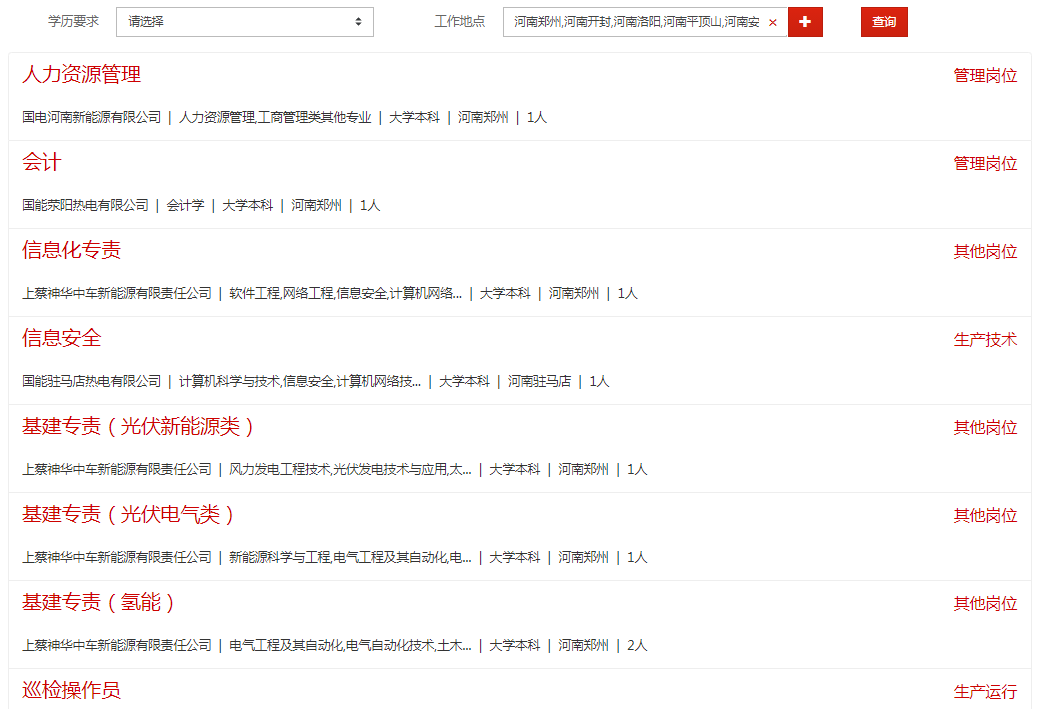Open the 会计 job posting
This screenshot has width=1038, height=709.
point(42,163)
